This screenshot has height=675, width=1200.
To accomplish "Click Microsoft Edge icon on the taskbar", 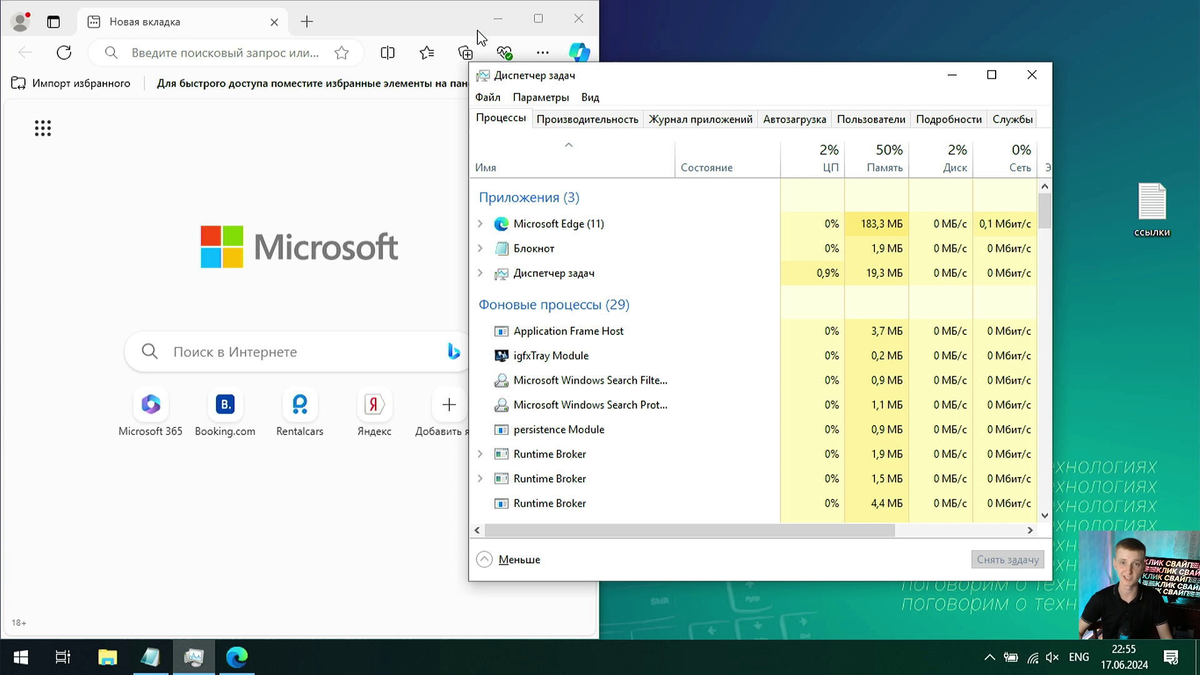I will (x=237, y=657).
